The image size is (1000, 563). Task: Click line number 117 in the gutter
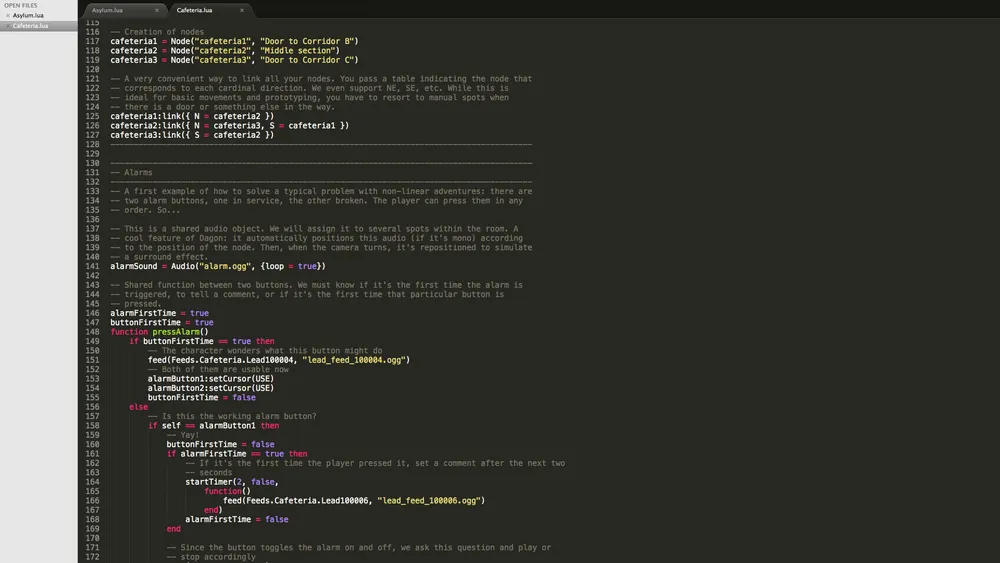coord(92,41)
